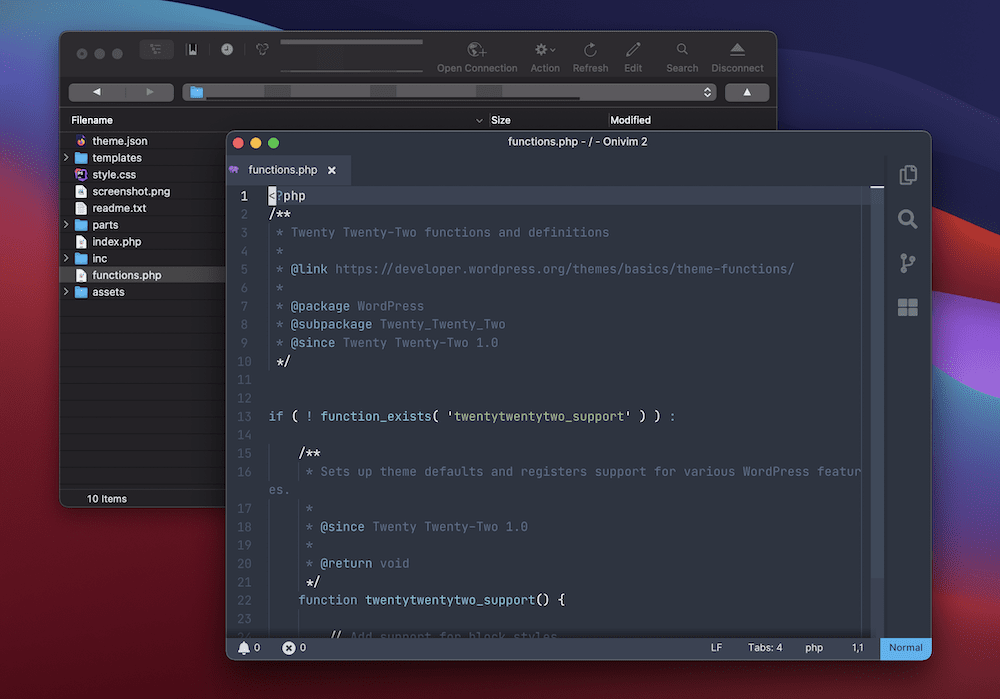
Task: Open the source control branch icon
Action: 908,263
